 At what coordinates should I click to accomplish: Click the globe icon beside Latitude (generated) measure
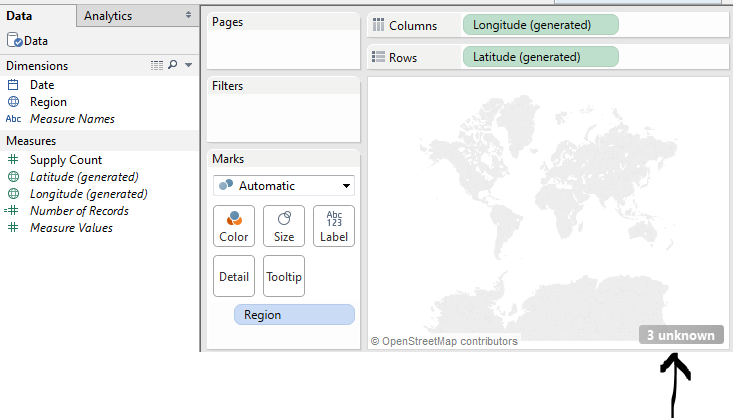(x=13, y=177)
